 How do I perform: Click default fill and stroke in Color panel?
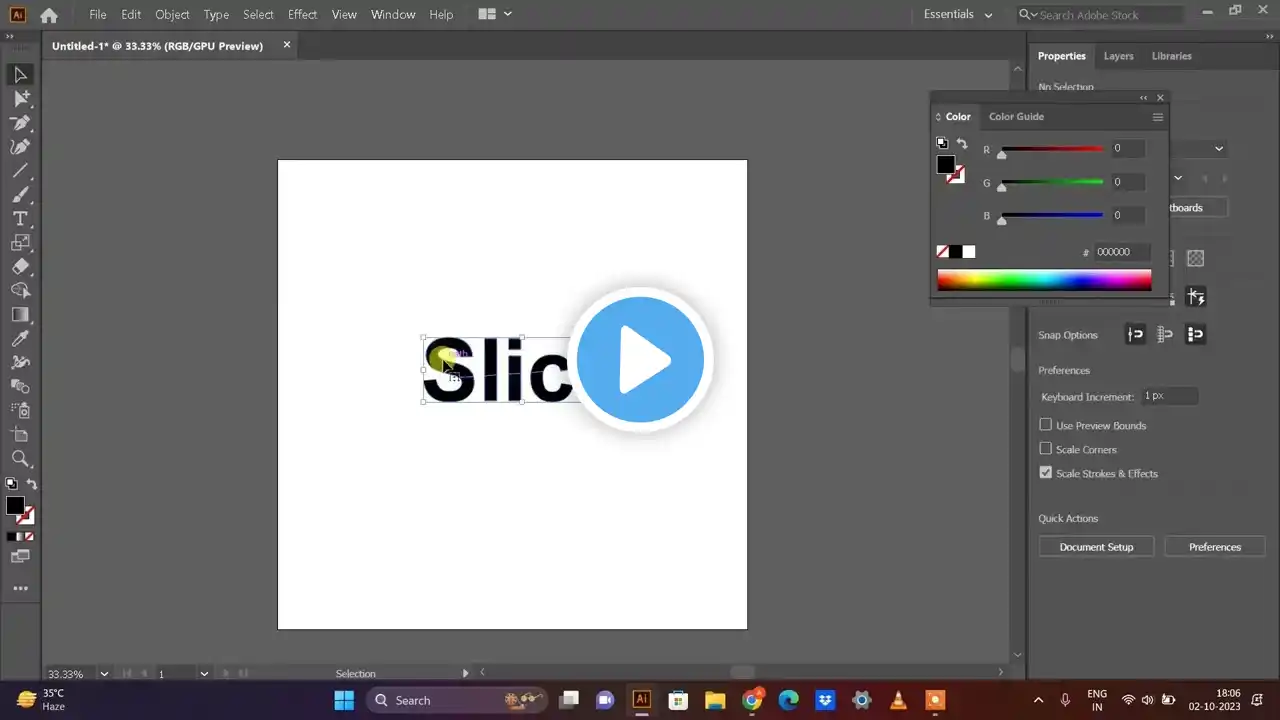pos(942,144)
